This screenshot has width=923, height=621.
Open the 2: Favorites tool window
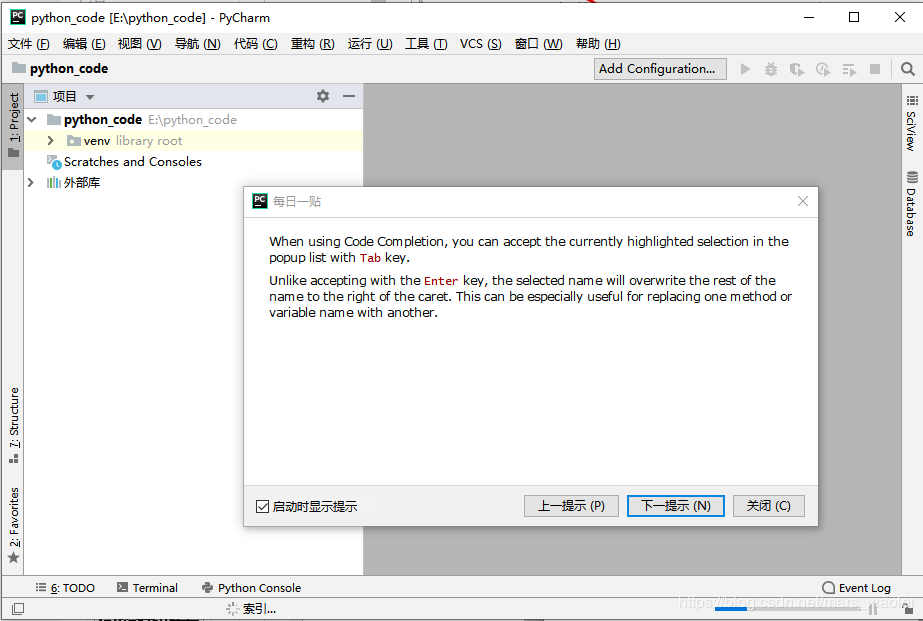[14, 524]
